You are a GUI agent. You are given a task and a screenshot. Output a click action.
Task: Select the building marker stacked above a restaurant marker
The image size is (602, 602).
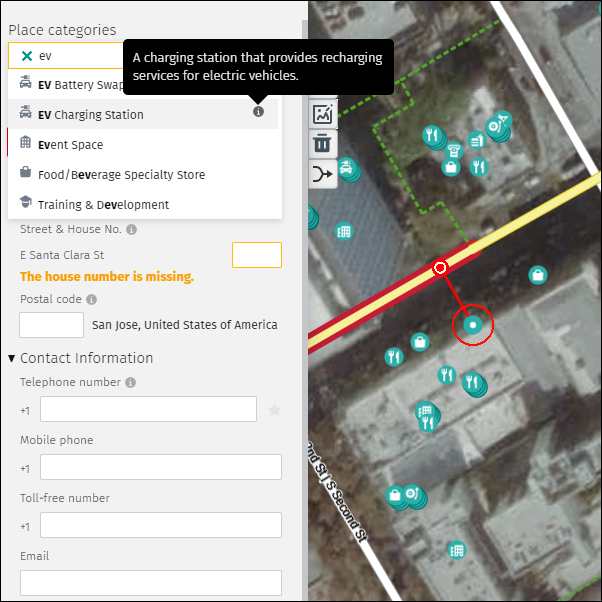tap(426, 412)
